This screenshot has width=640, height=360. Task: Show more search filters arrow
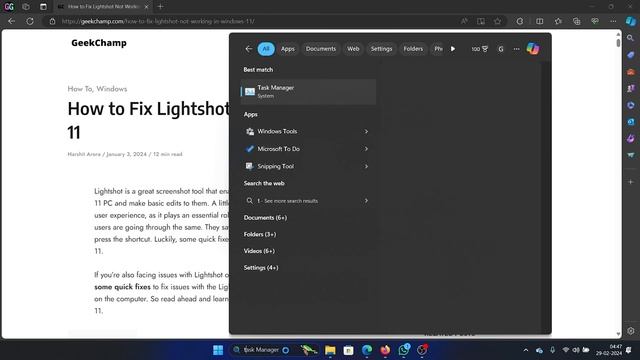453,49
